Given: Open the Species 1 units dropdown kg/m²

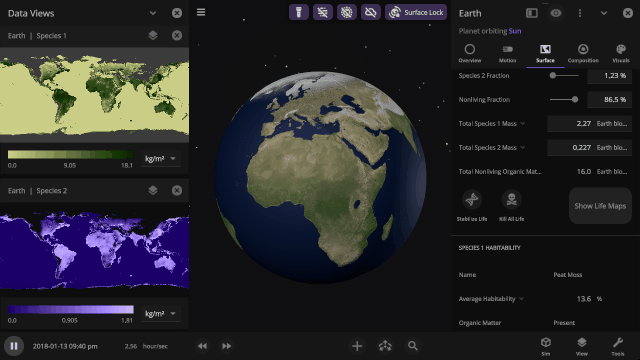Looking at the screenshot, I should pos(160,158).
